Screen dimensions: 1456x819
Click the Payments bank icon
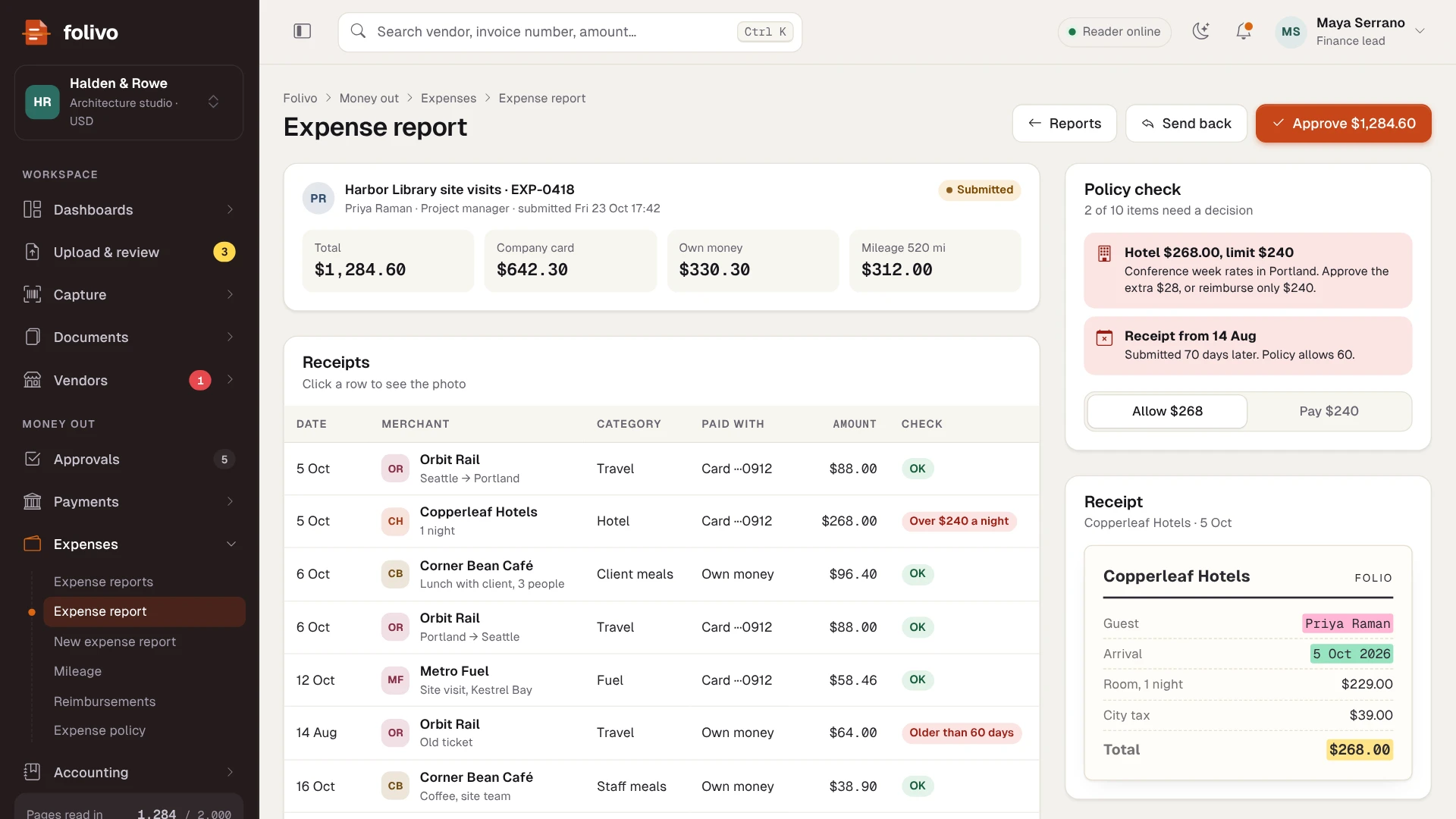pyautogui.click(x=33, y=501)
